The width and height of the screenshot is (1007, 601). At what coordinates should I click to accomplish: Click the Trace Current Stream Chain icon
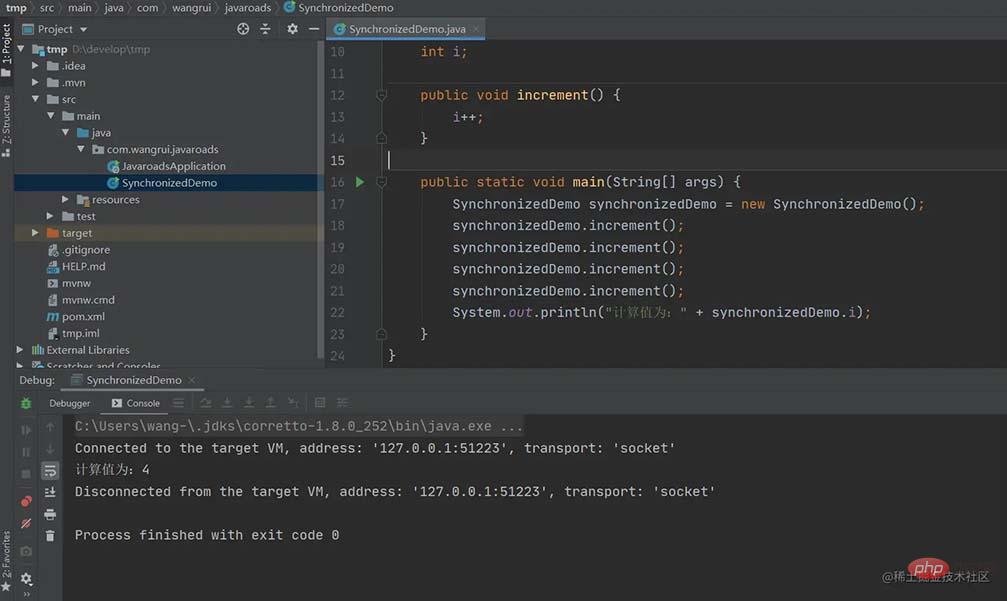(342, 403)
